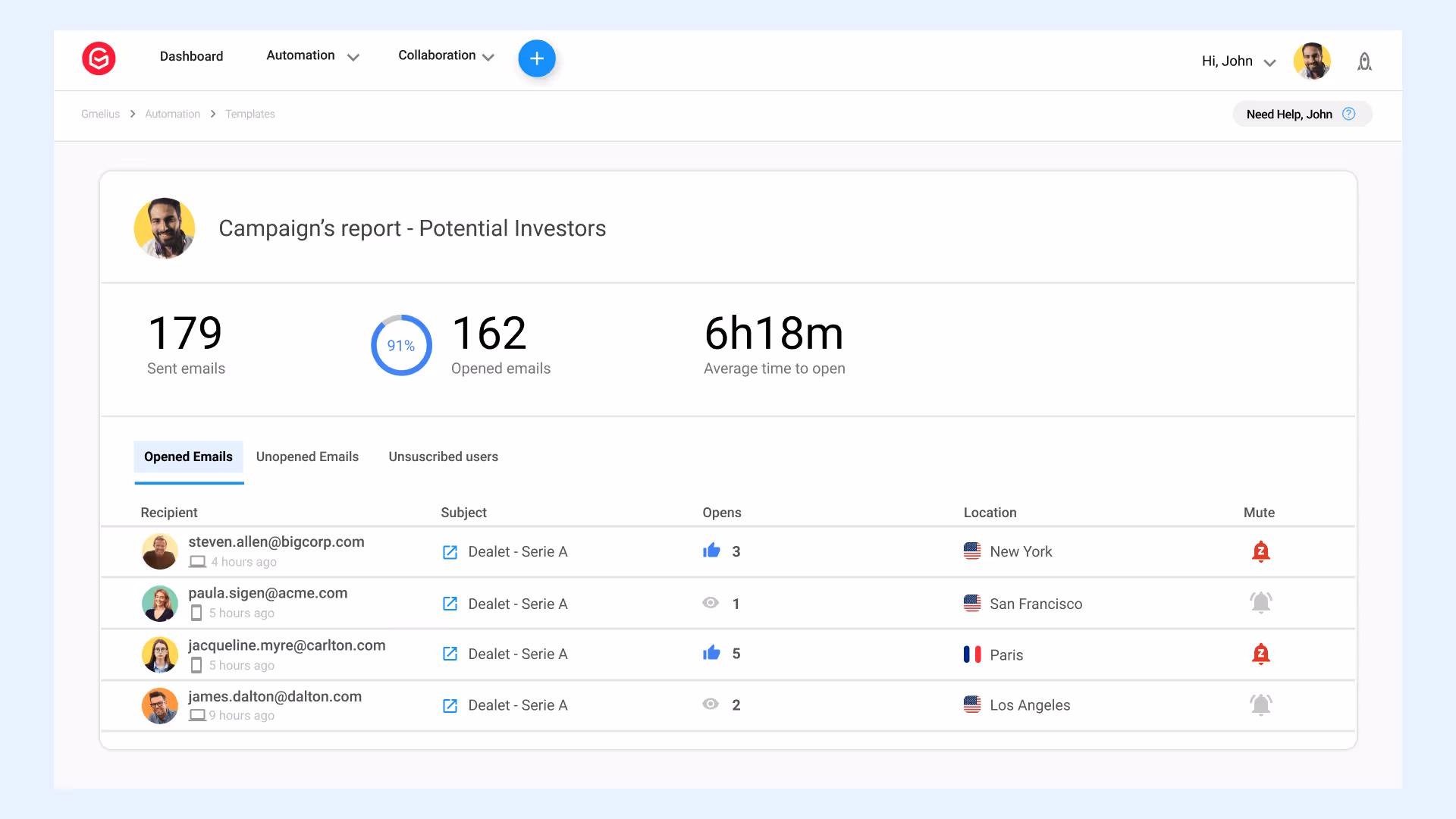Unmute notifications for steven.allen@bigcorp.com
This screenshot has height=819, width=1456.
pyautogui.click(x=1260, y=551)
